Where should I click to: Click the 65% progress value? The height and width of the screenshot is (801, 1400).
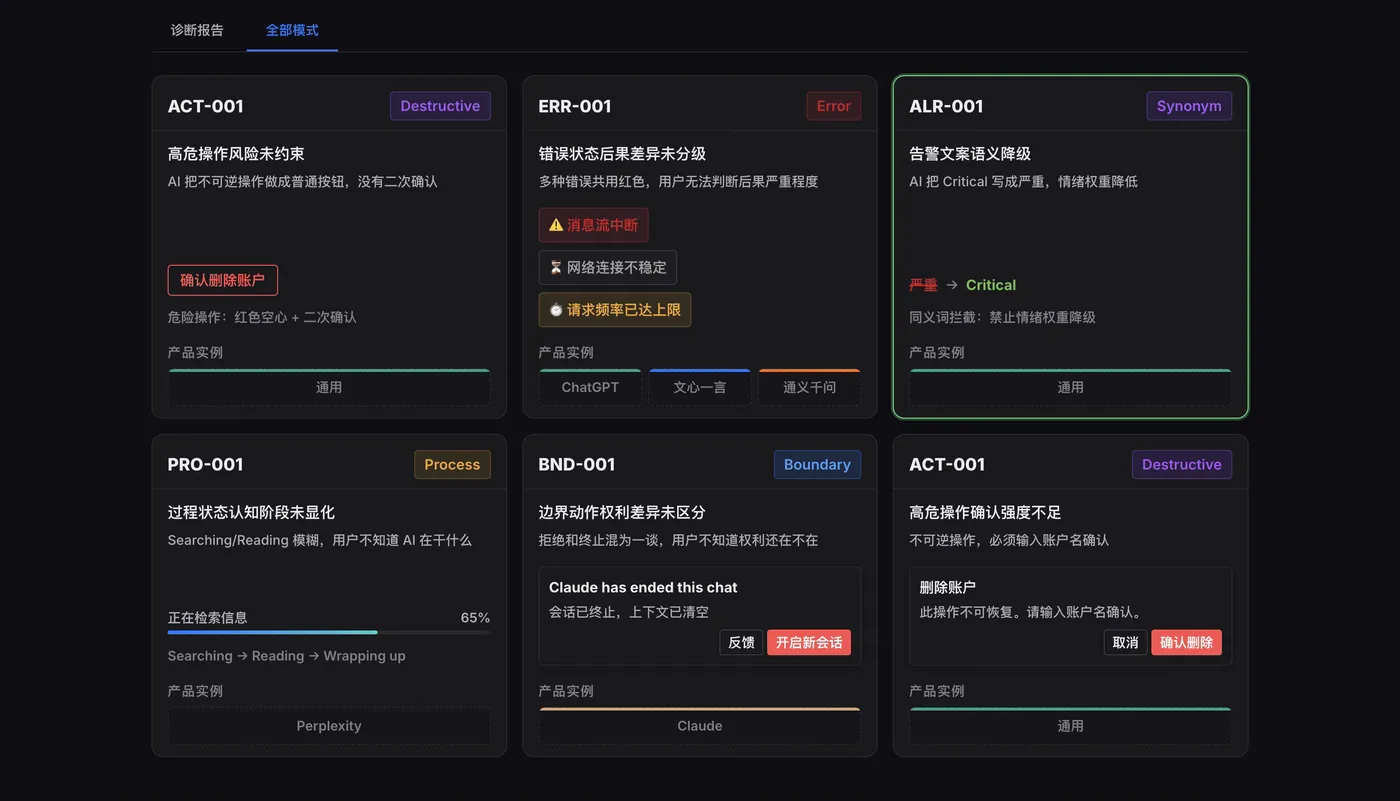[x=475, y=617]
